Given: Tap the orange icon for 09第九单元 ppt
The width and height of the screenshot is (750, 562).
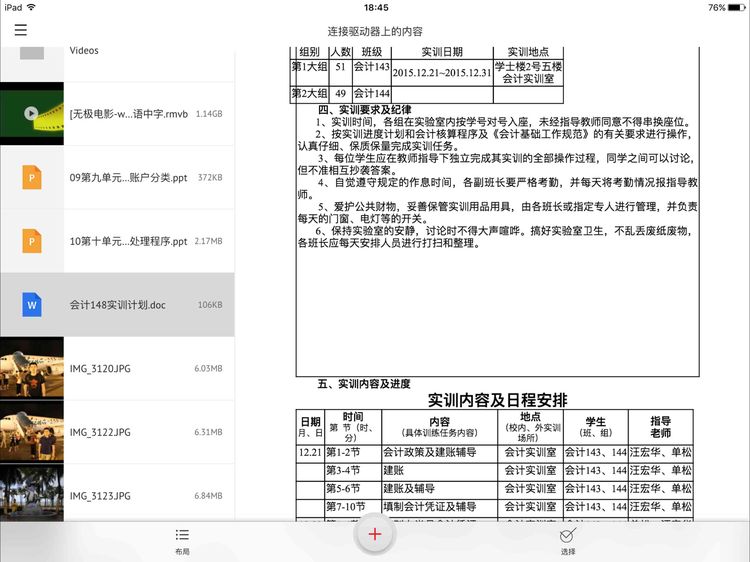Looking at the screenshot, I should tap(32, 177).
